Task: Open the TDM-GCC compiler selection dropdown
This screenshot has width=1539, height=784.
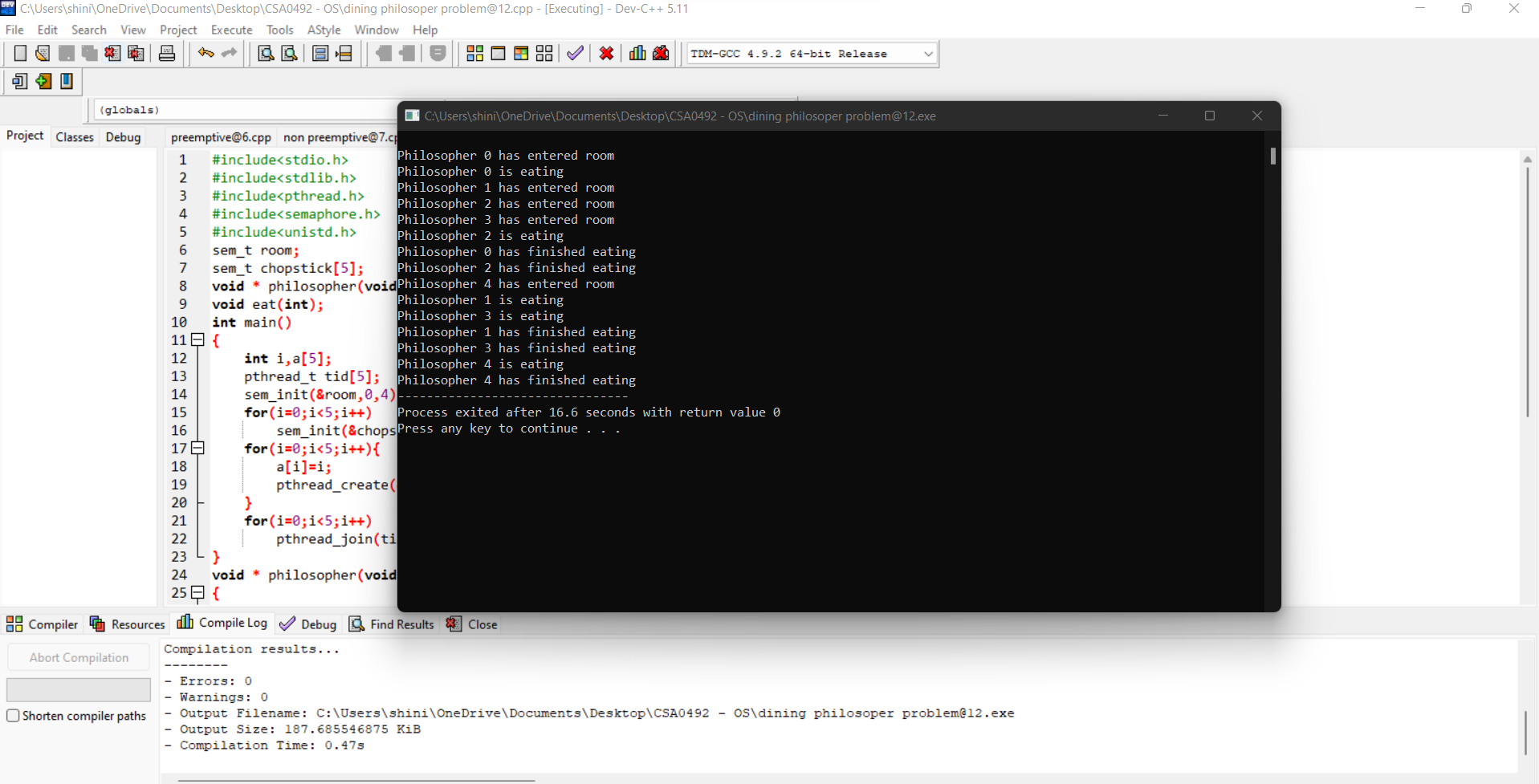Action: click(x=927, y=53)
